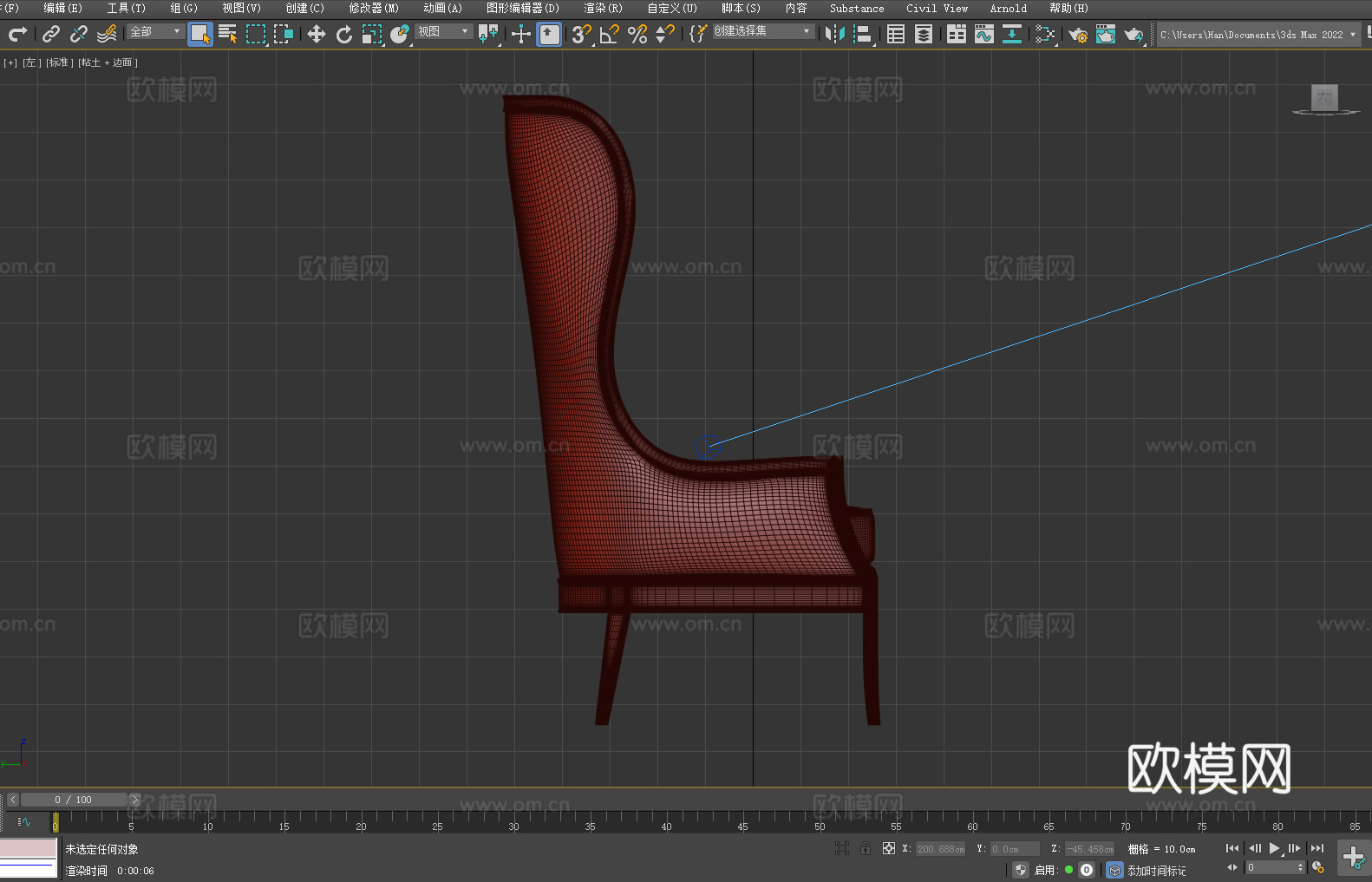Click the Align tool icon
This screenshot has height=882, width=1372.
(863, 34)
